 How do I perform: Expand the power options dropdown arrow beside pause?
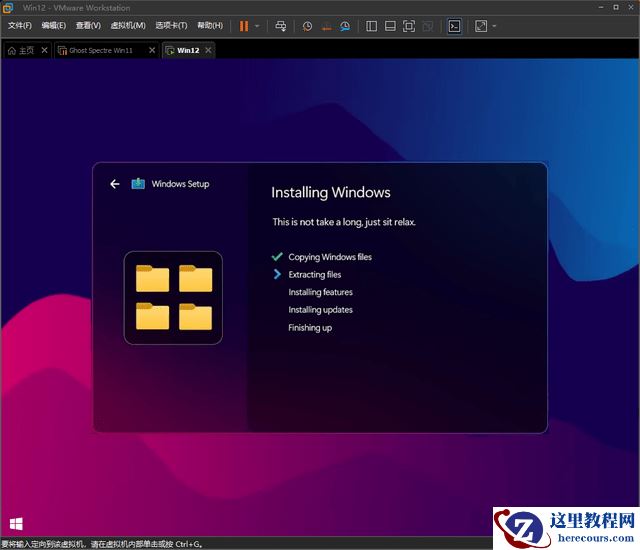coord(257,26)
